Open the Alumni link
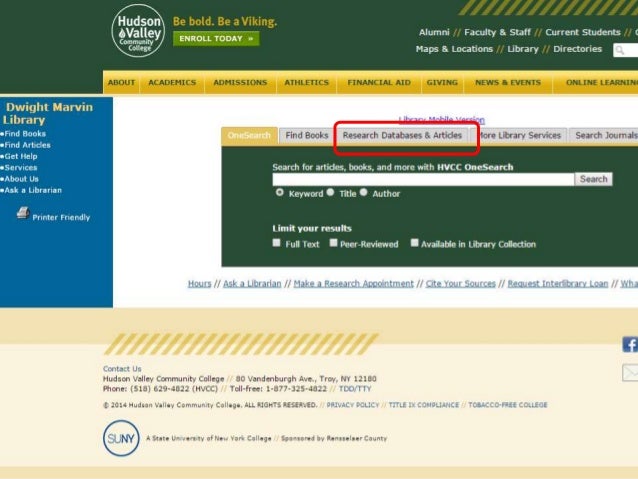Viewport: 638px width, 479px height. (434, 32)
